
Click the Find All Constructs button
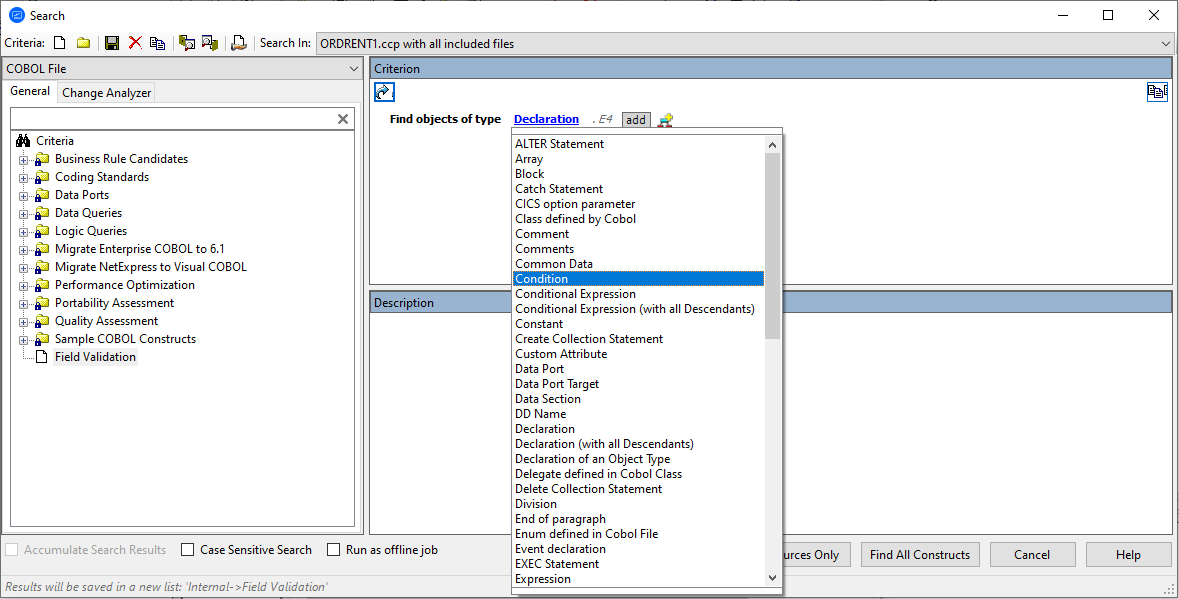click(x=919, y=554)
